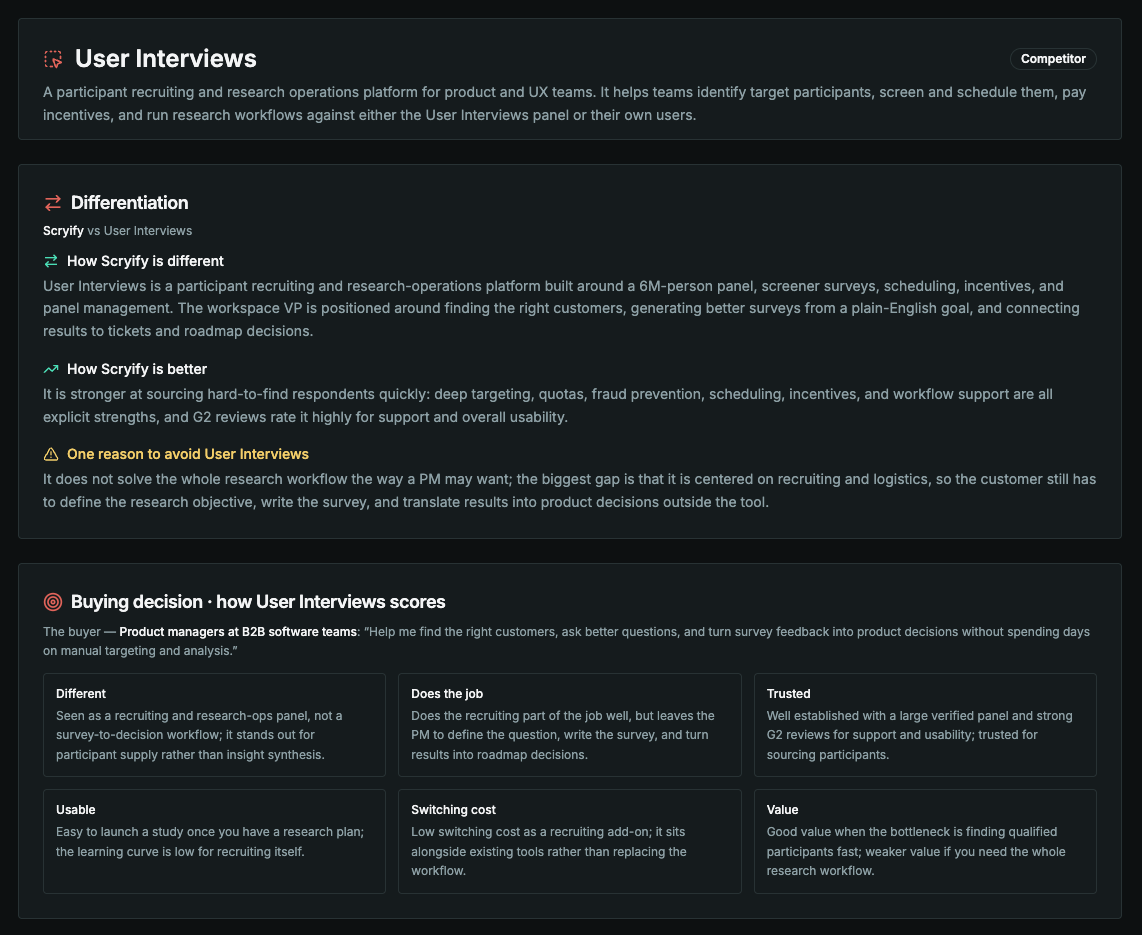Click the green trending-up arrow icon
Viewport: 1142px width, 935px height.
[x=51, y=369]
